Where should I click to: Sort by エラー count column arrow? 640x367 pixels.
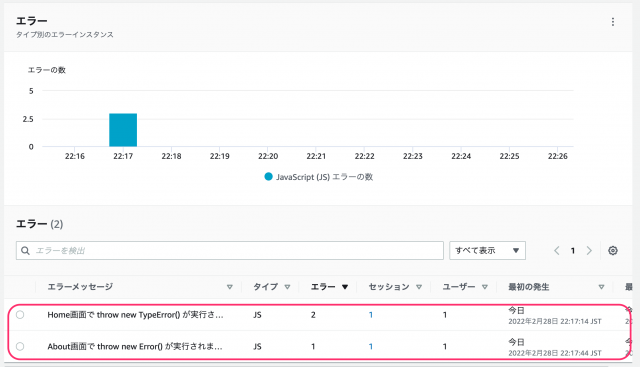click(345, 287)
